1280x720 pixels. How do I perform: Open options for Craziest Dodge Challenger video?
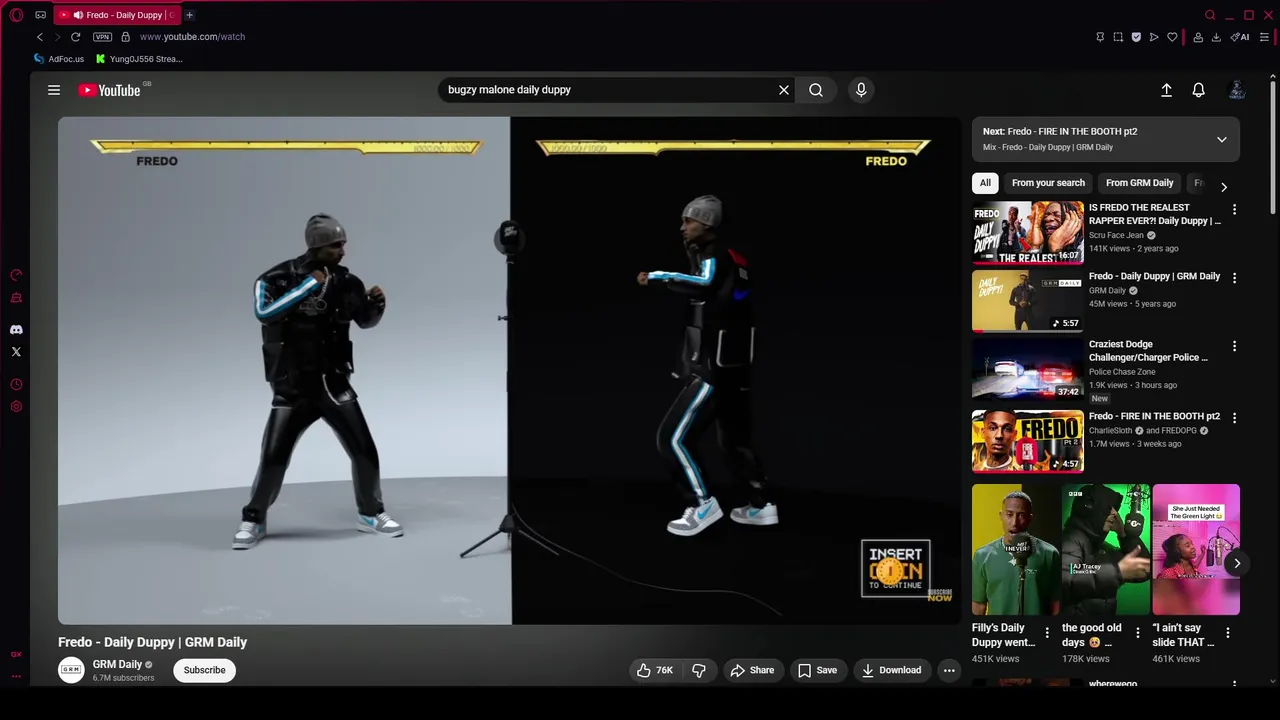1234,346
